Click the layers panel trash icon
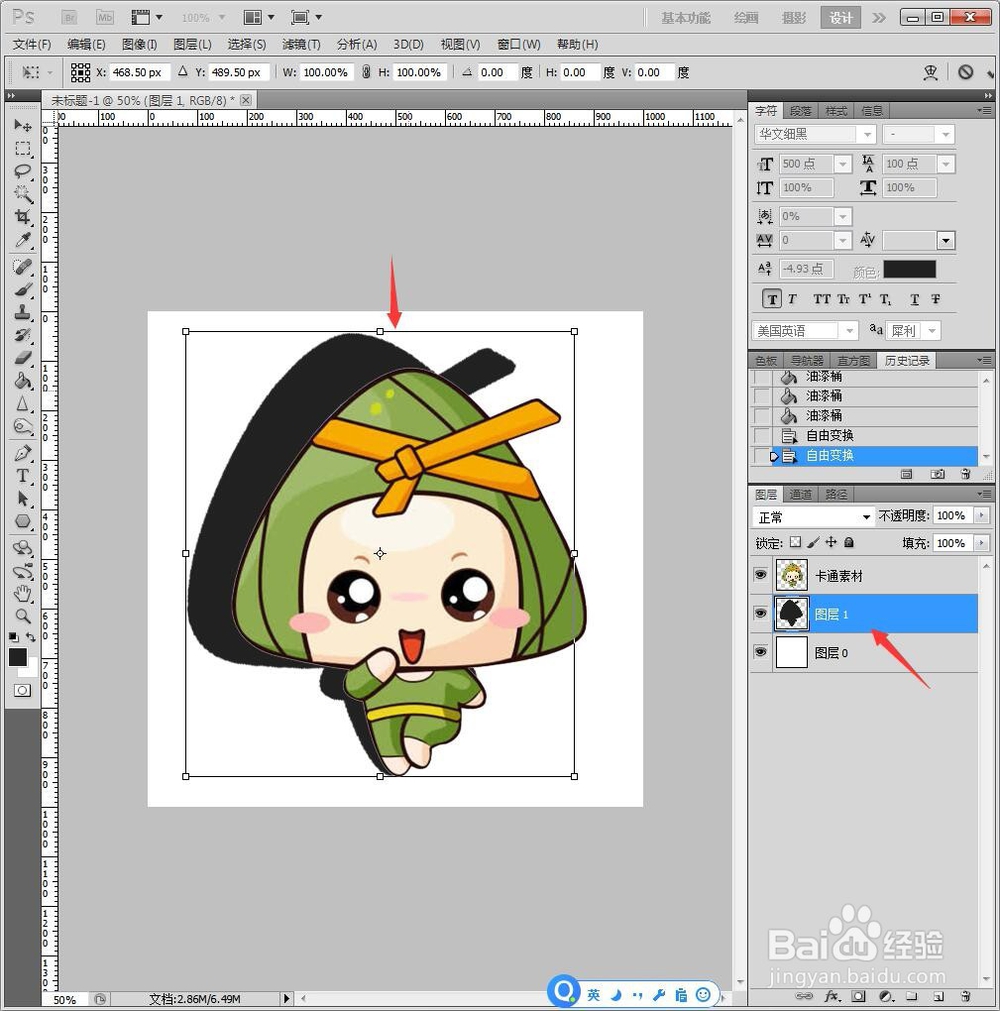Image resolution: width=1000 pixels, height=1011 pixels. [x=965, y=996]
